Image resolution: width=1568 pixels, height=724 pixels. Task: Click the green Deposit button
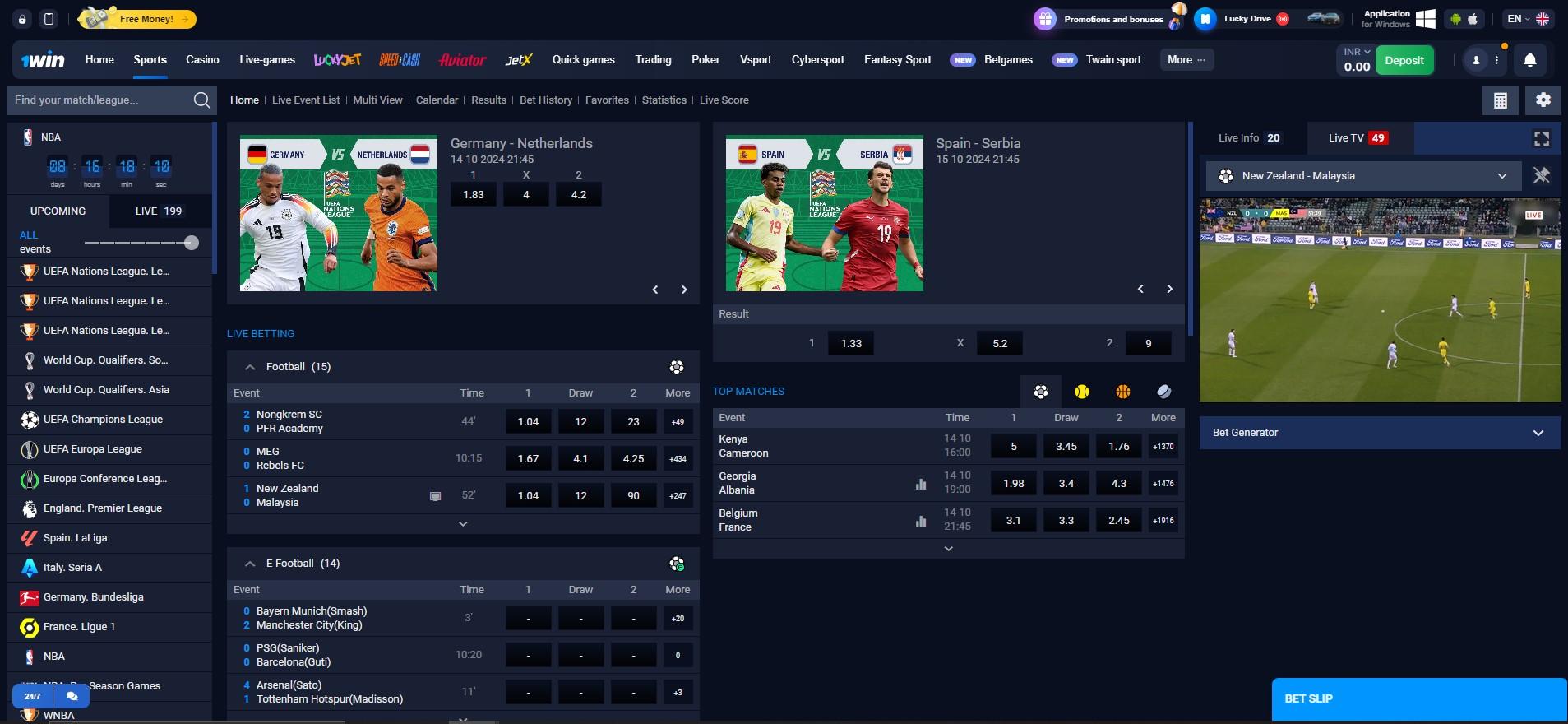pyautogui.click(x=1404, y=60)
